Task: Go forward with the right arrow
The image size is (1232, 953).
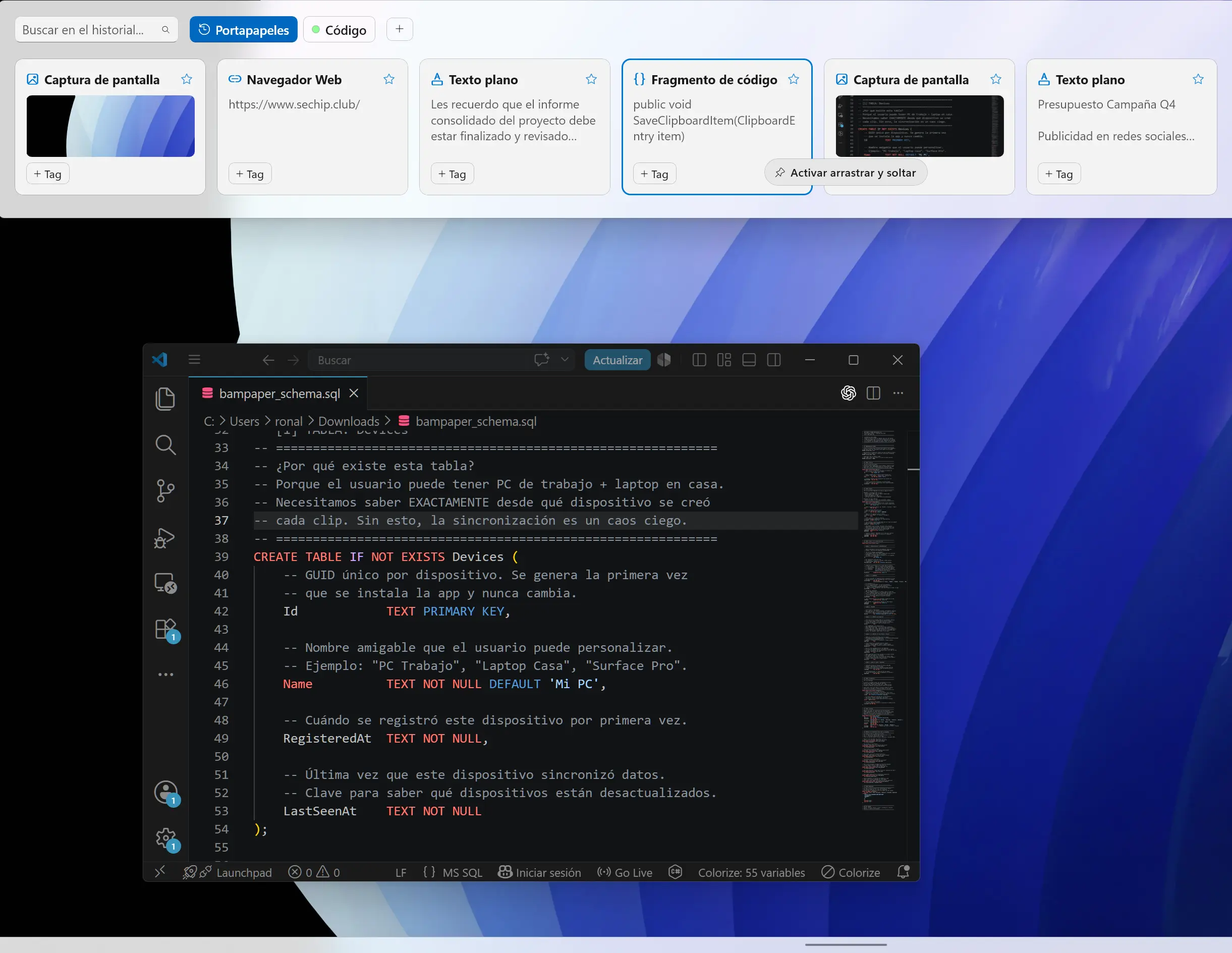Action: (x=293, y=360)
